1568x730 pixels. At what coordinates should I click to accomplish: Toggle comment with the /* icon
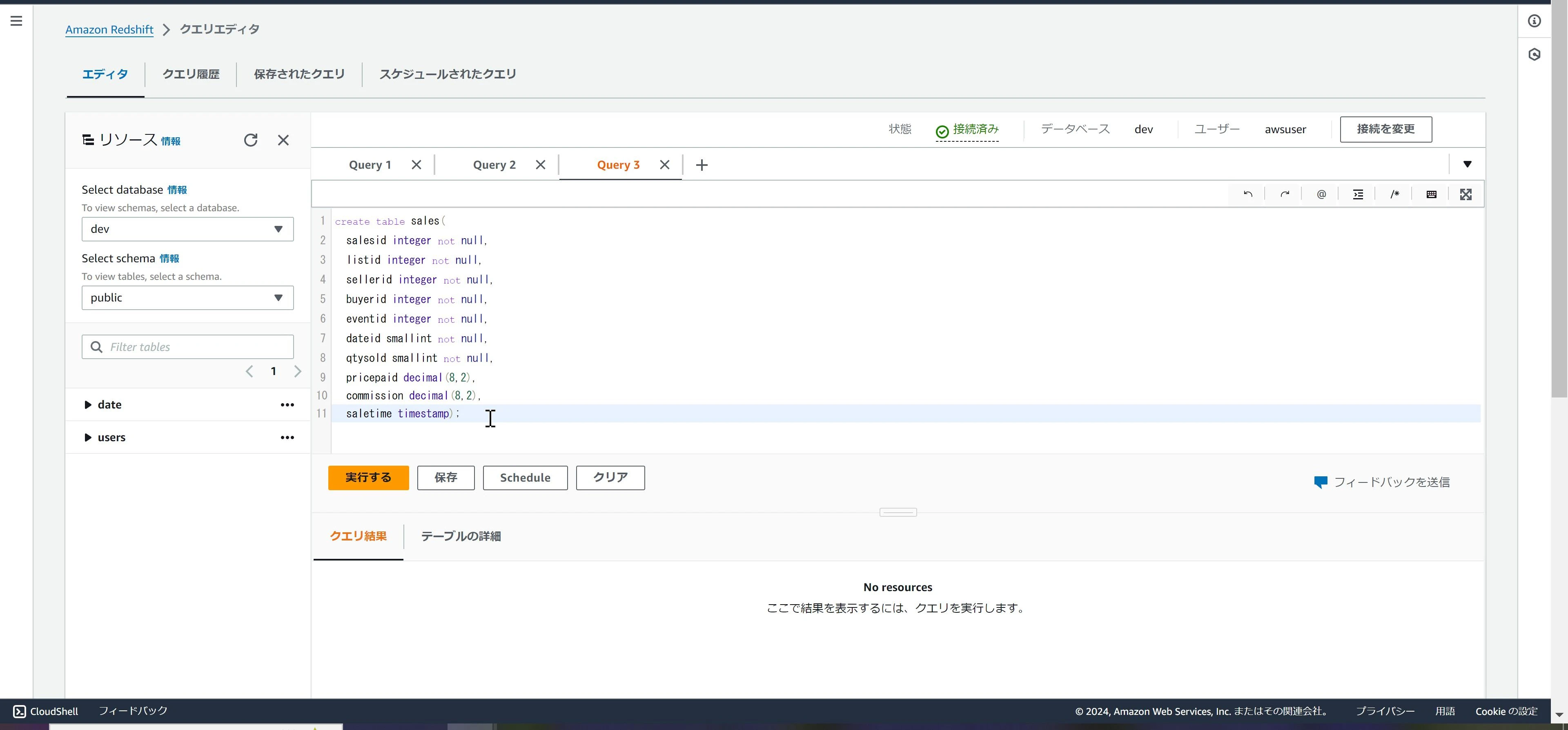coord(1394,194)
